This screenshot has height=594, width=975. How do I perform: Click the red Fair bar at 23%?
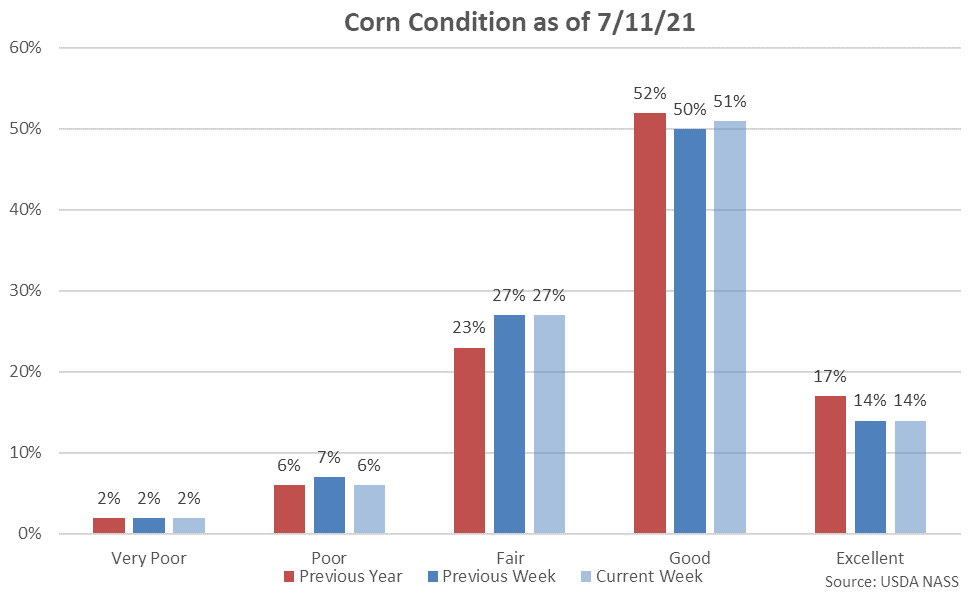[x=469, y=440]
